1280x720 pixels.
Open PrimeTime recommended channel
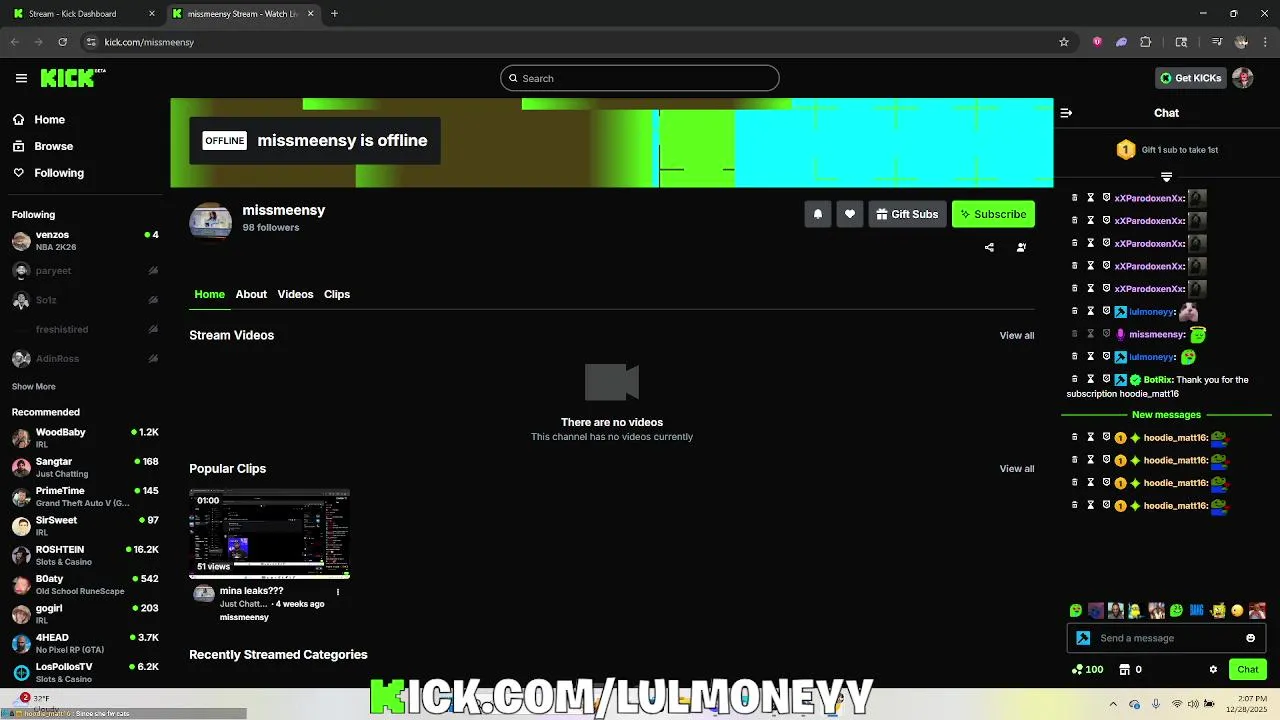tap(85, 496)
